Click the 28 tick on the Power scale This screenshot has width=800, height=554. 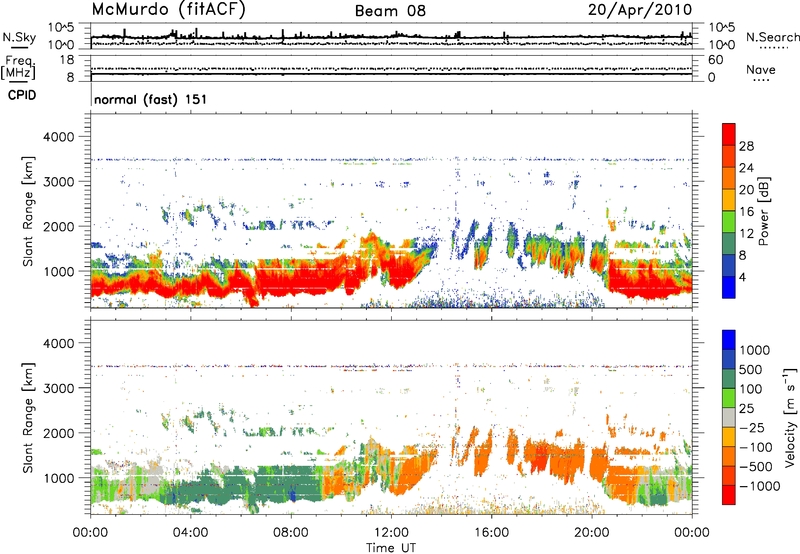coord(746,146)
